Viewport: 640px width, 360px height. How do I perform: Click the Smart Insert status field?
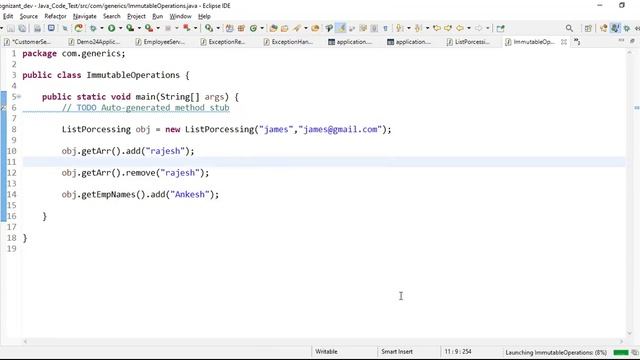point(397,351)
